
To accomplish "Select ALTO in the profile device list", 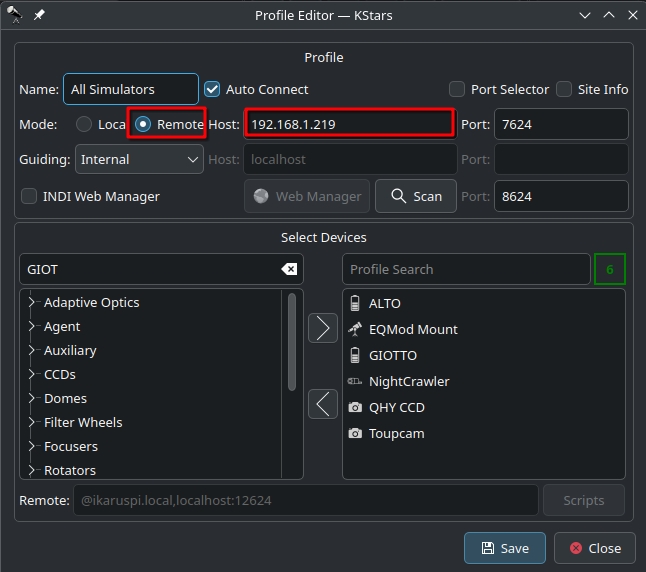I will (484, 303).
